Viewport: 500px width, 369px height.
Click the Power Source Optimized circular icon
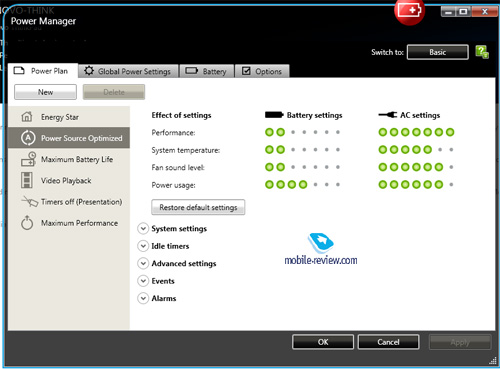click(28, 138)
